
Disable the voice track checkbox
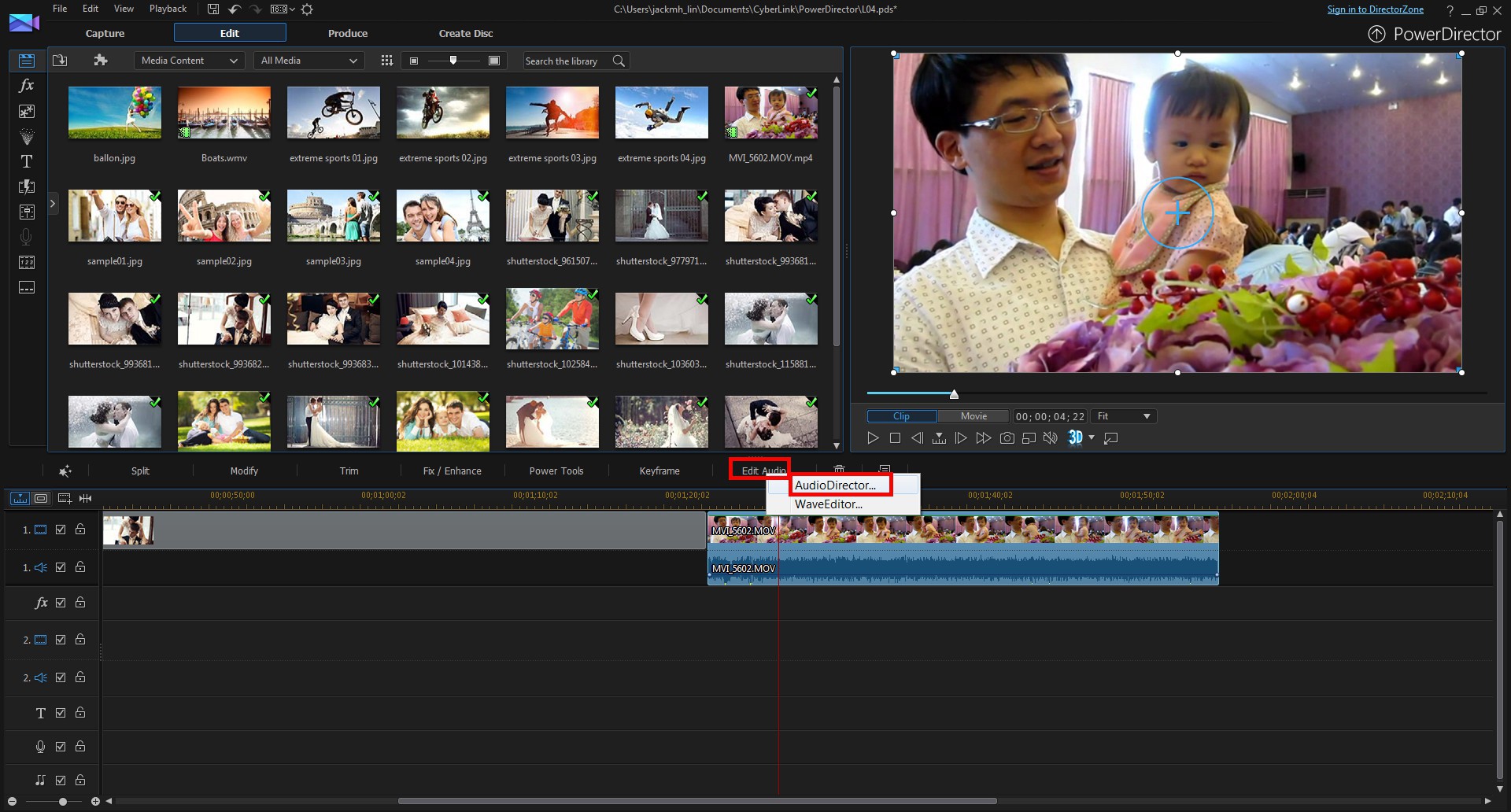(x=61, y=747)
